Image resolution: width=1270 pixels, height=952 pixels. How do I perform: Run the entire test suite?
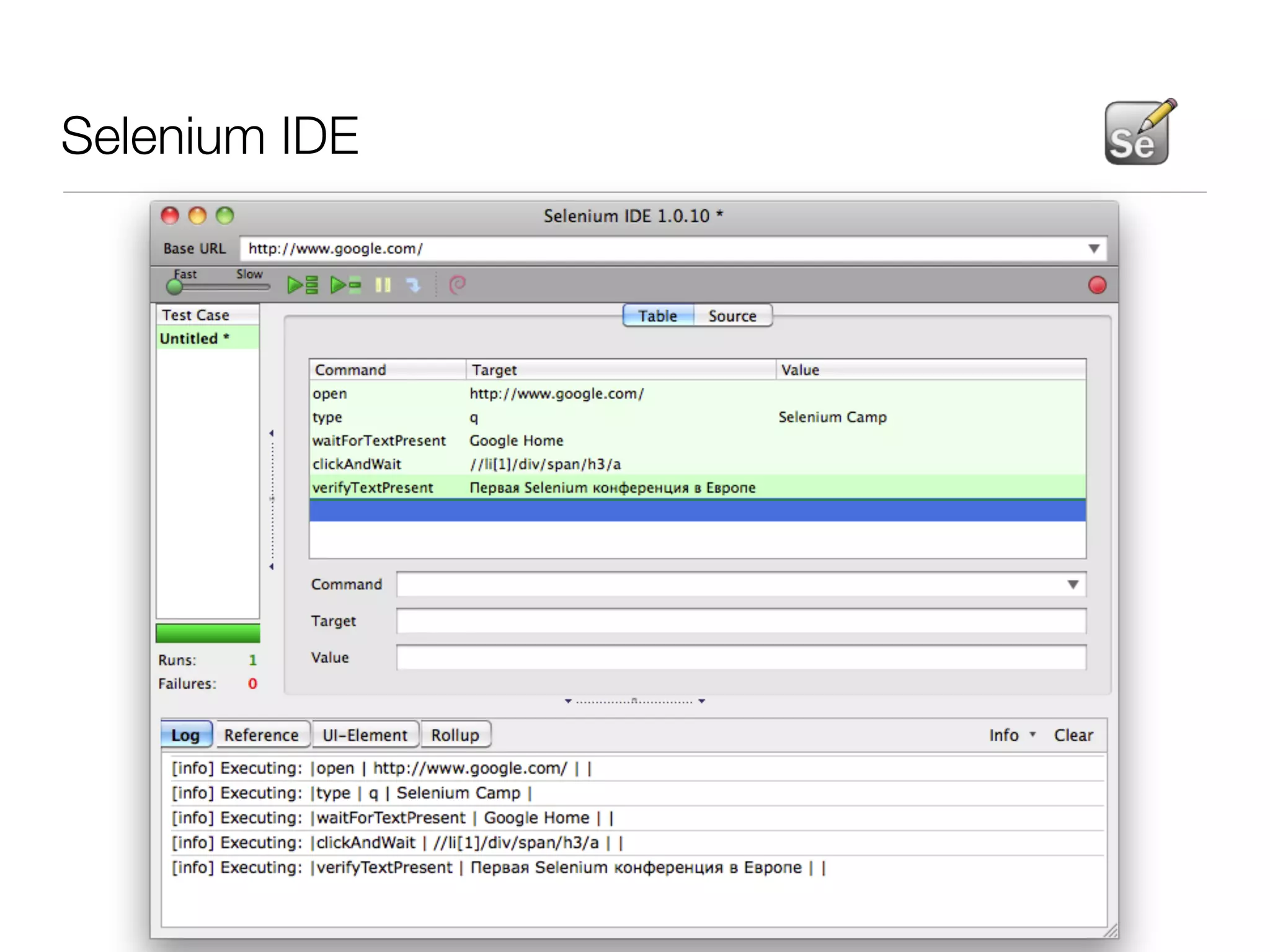coord(303,285)
